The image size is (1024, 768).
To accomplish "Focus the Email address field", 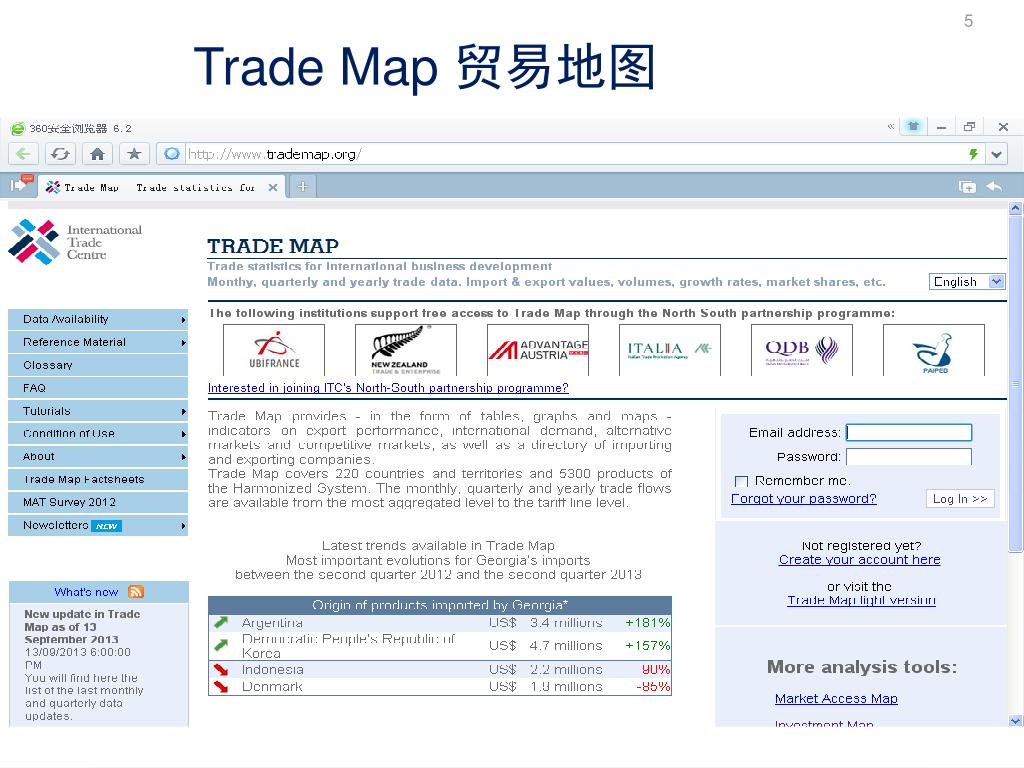I will click(x=908, y=432).
